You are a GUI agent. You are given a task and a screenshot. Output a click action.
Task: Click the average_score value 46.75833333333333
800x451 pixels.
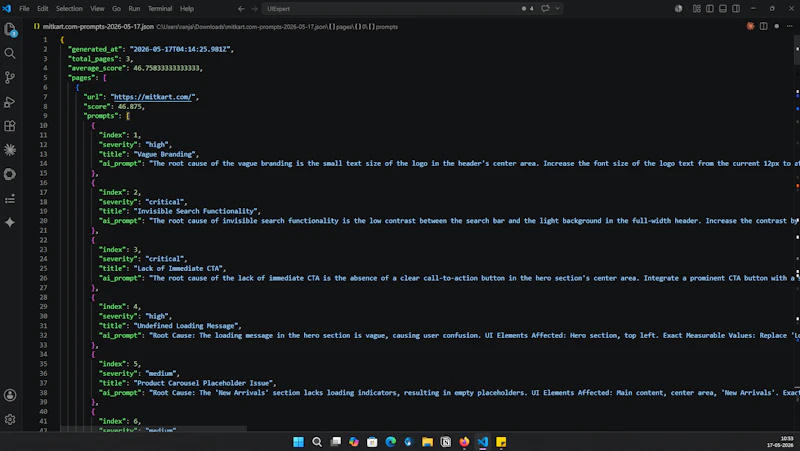click(x=166, y=68)
